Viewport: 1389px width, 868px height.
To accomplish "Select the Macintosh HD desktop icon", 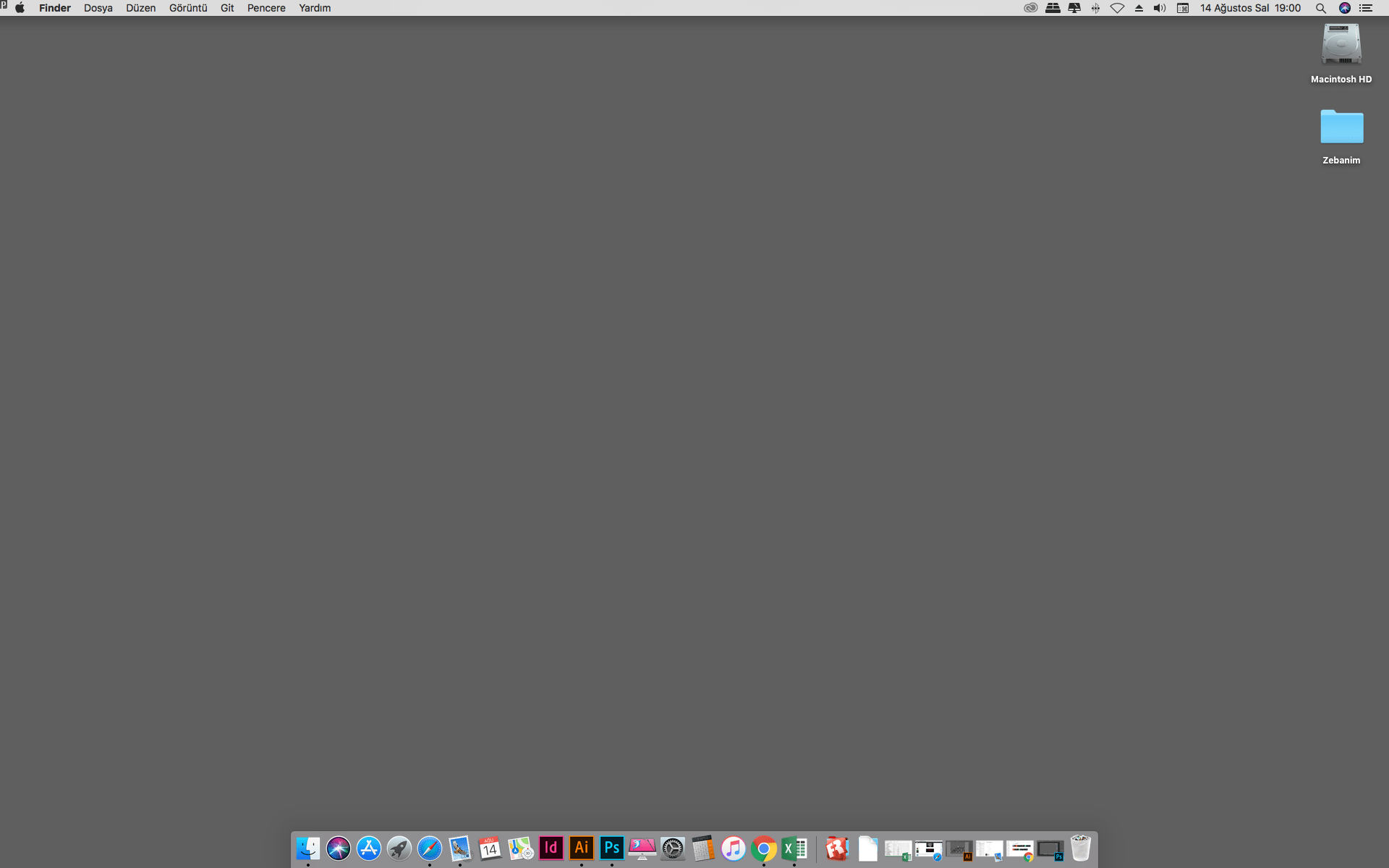I will [1341, 53].
